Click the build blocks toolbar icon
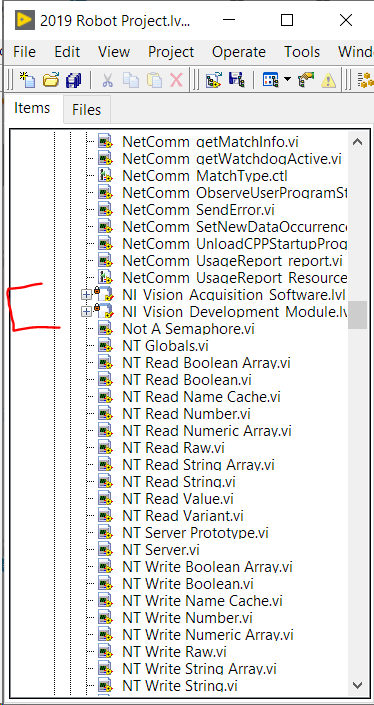Image resolution: width=374 pixels, height=705 pixels. [366, 81]
